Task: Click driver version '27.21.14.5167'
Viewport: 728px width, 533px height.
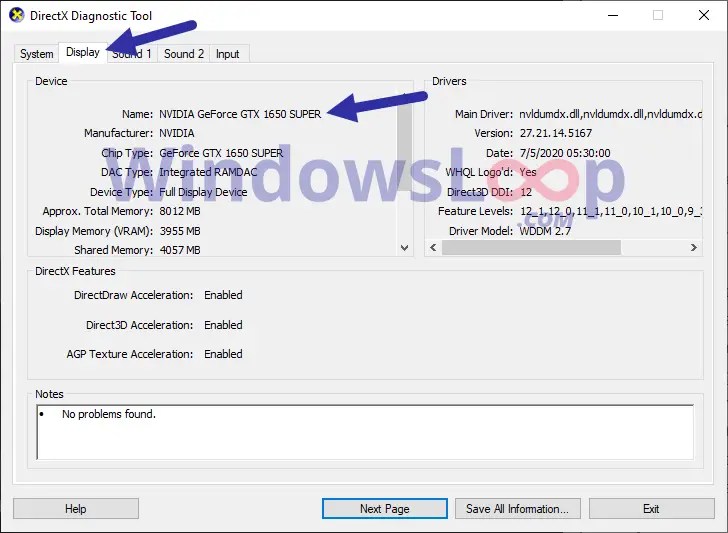Action: (556, 133)
